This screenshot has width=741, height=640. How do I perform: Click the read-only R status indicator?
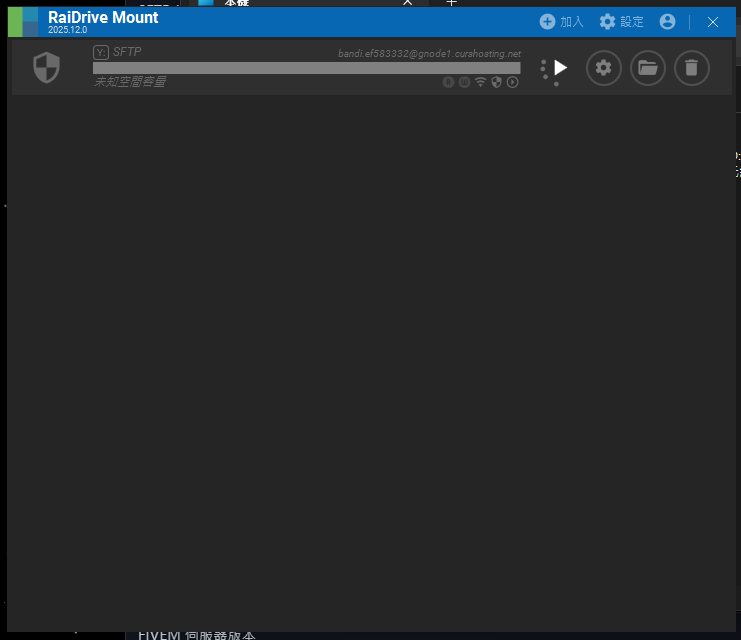(448, 82)
